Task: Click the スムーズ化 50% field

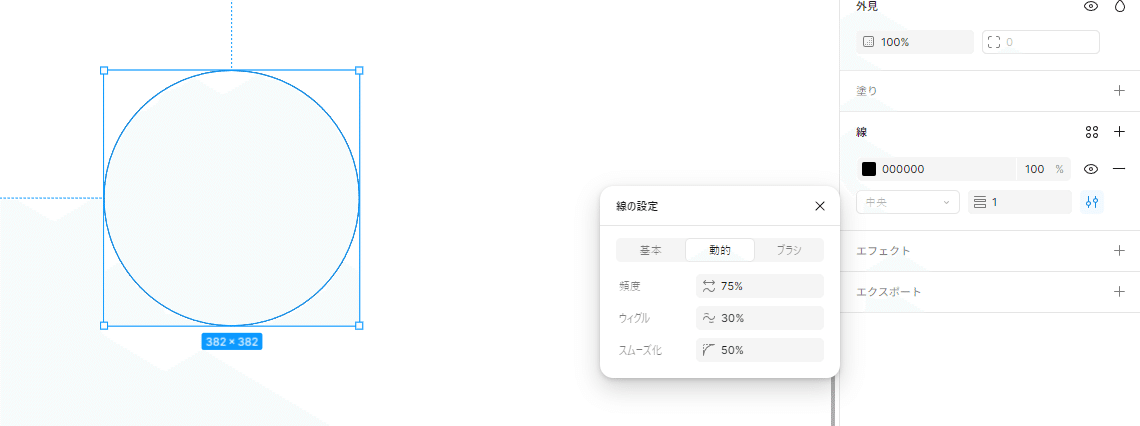Action: point(760,350)
